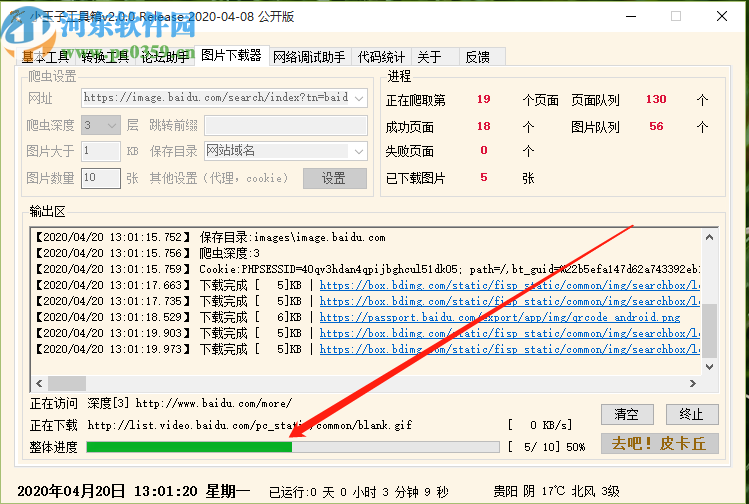Click the output scroll-down arrow
Screen dimensions: 749x504
709,367
